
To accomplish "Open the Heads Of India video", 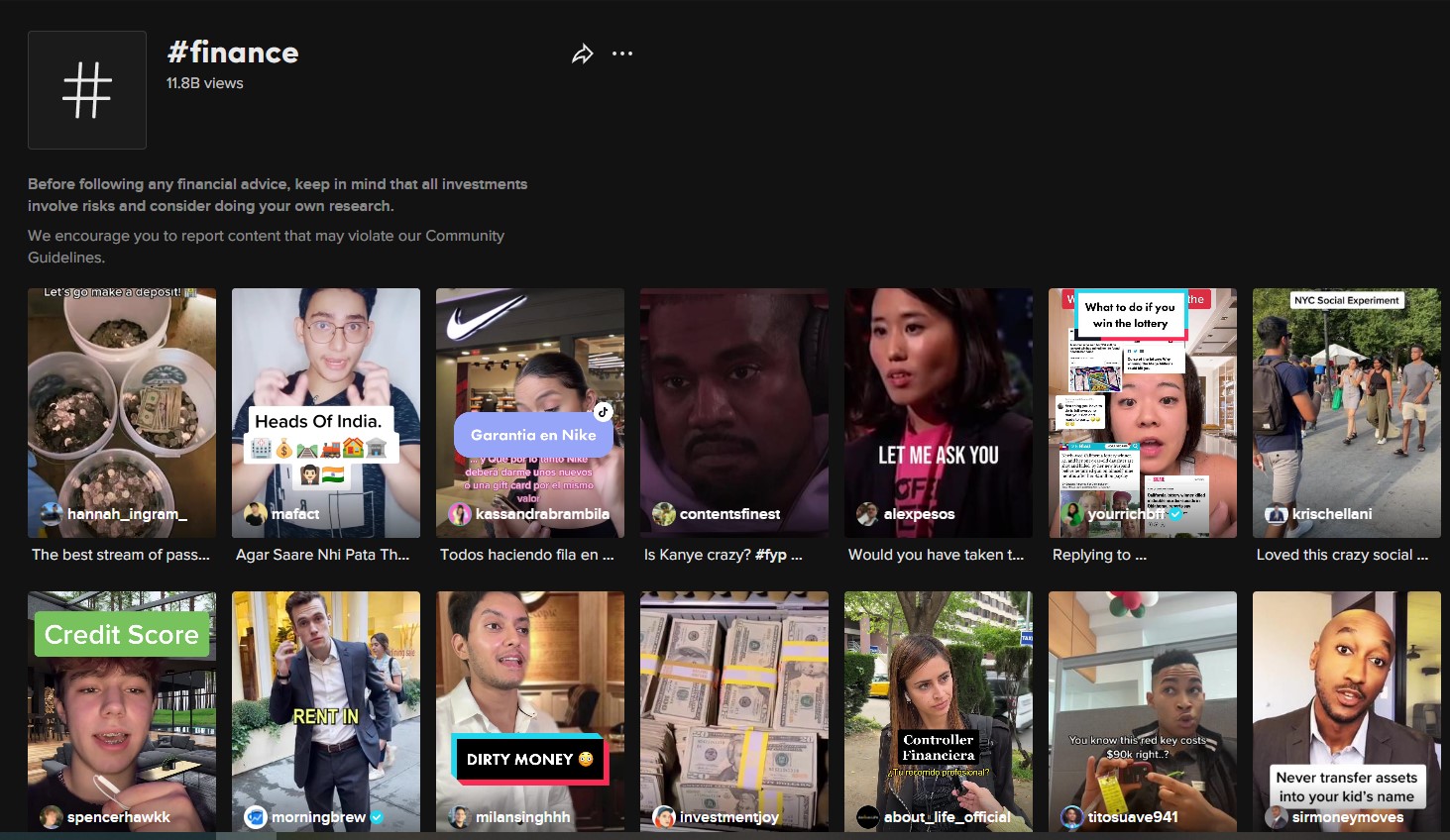I will click(326, 413).
